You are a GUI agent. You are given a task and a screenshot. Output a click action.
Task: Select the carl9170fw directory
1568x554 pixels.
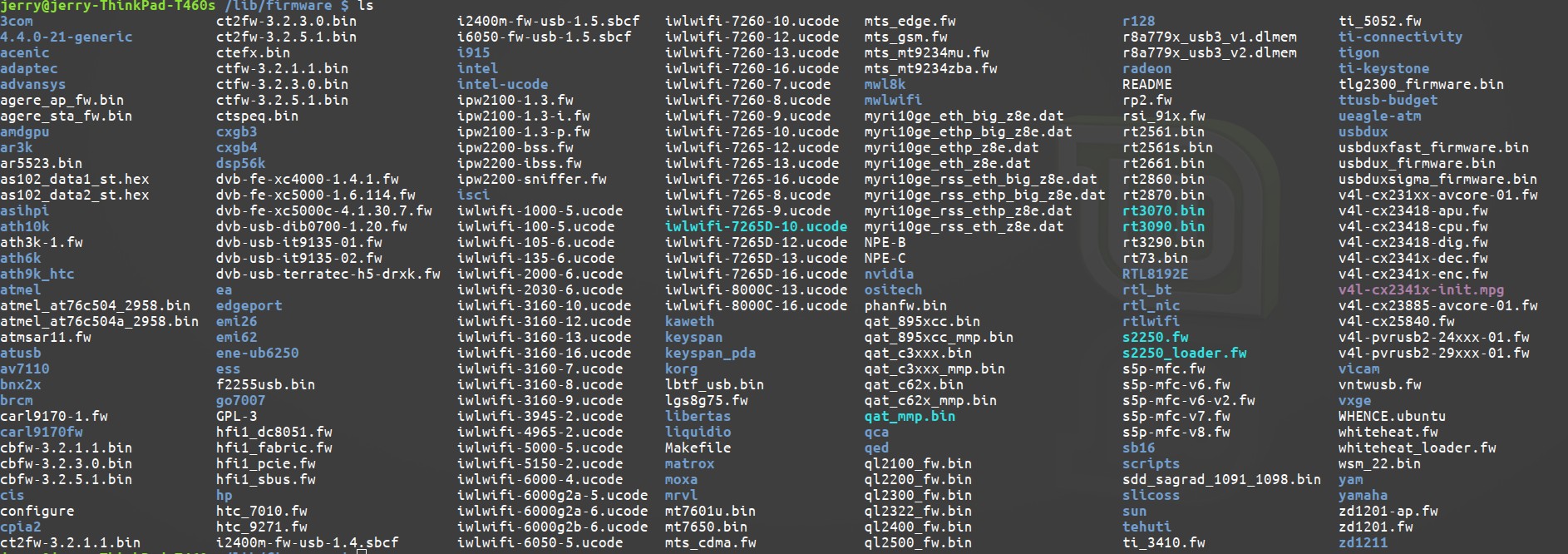(x=41, y=432)
